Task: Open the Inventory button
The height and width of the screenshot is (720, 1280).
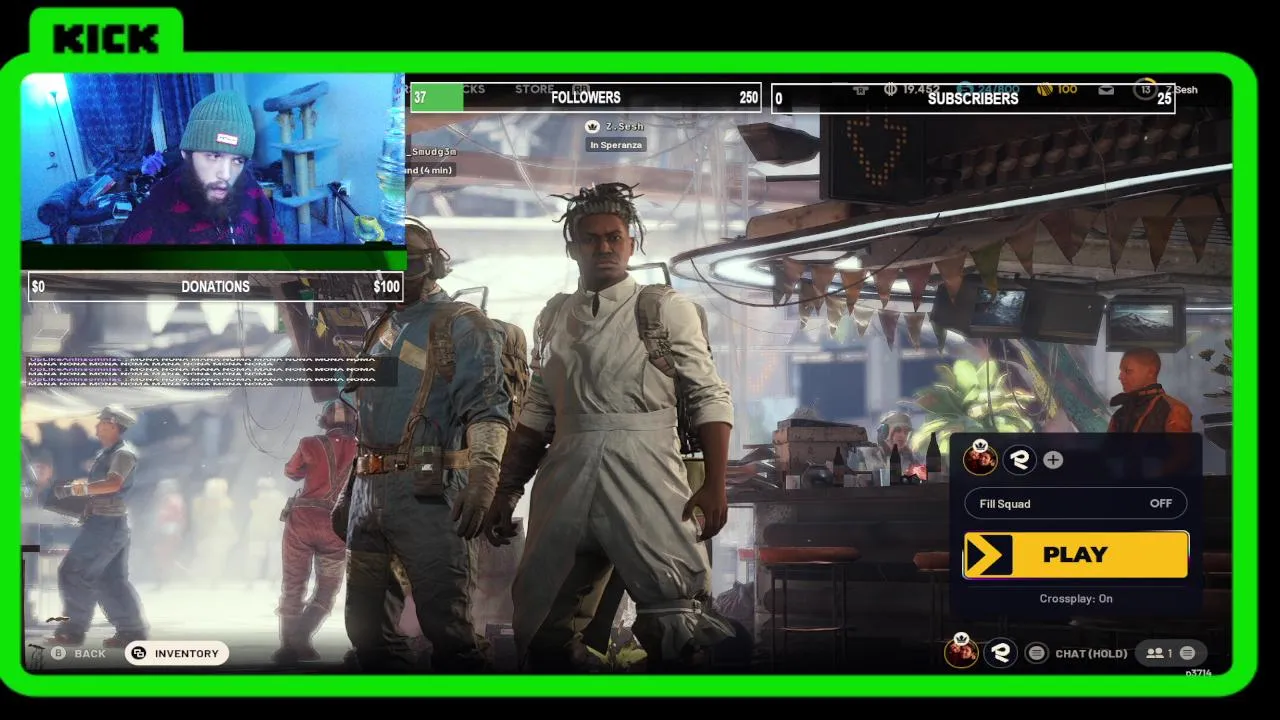Action: point(177,653)
